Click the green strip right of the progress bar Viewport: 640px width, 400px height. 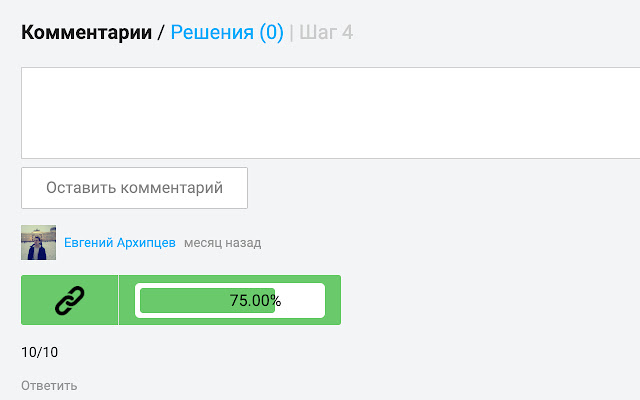click(x=333, y=300)
